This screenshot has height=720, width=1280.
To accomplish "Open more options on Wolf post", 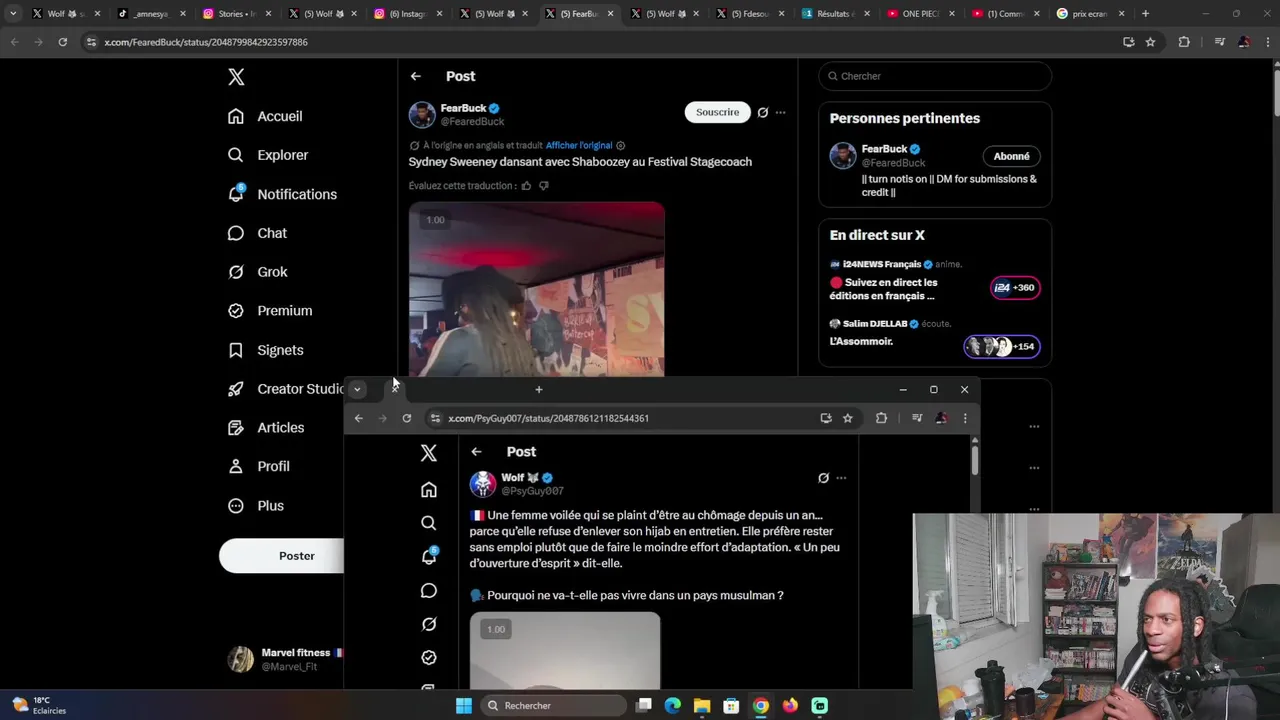I will pyautogui.click(x=841, y=478).
